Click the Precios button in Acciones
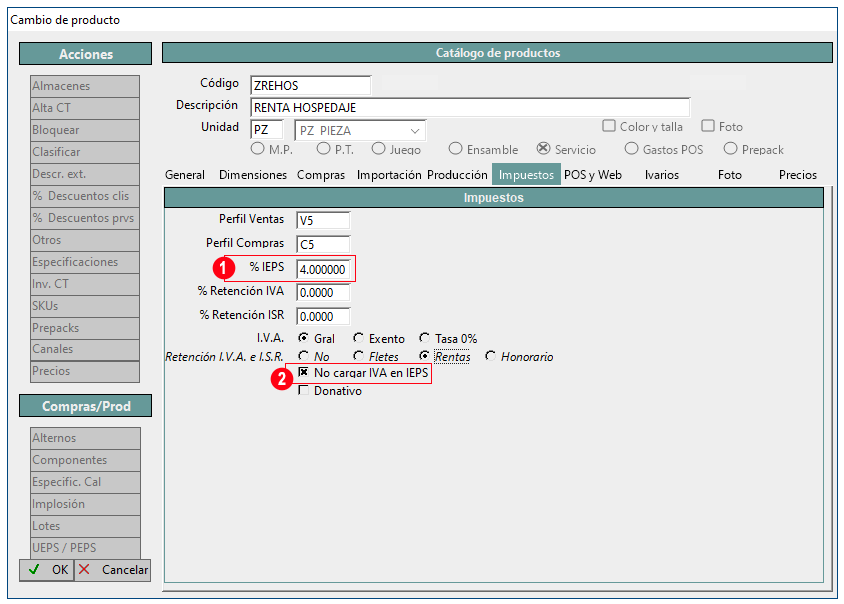This screenshot has width=844, height=604. [85, 371]
